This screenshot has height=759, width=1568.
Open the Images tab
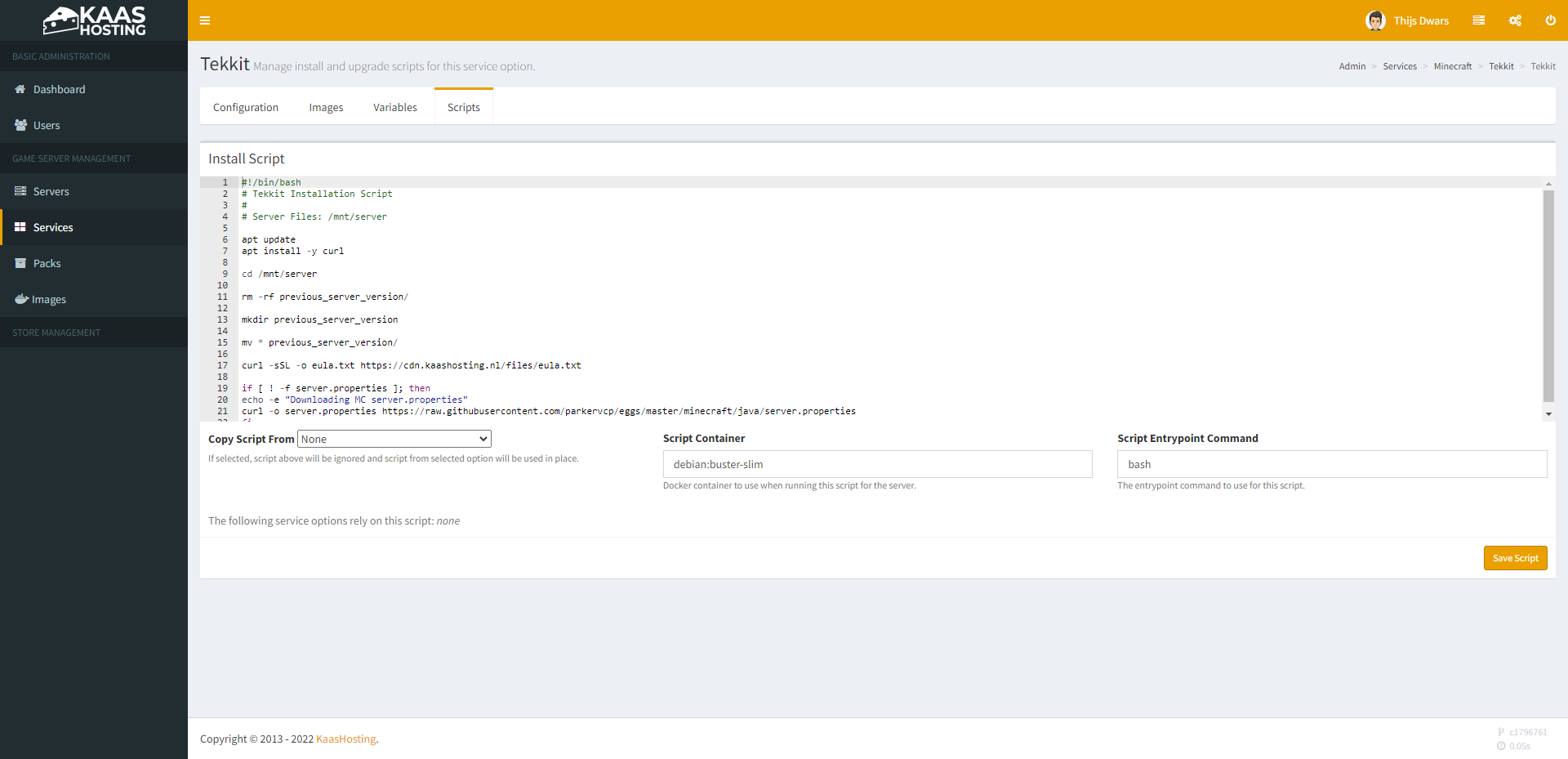point(326,107)
